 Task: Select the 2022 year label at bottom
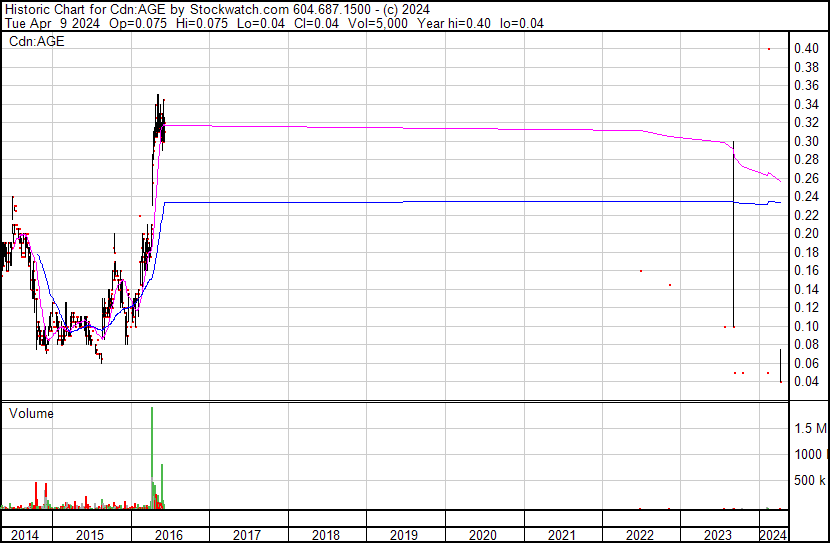[x=640, y=535]
